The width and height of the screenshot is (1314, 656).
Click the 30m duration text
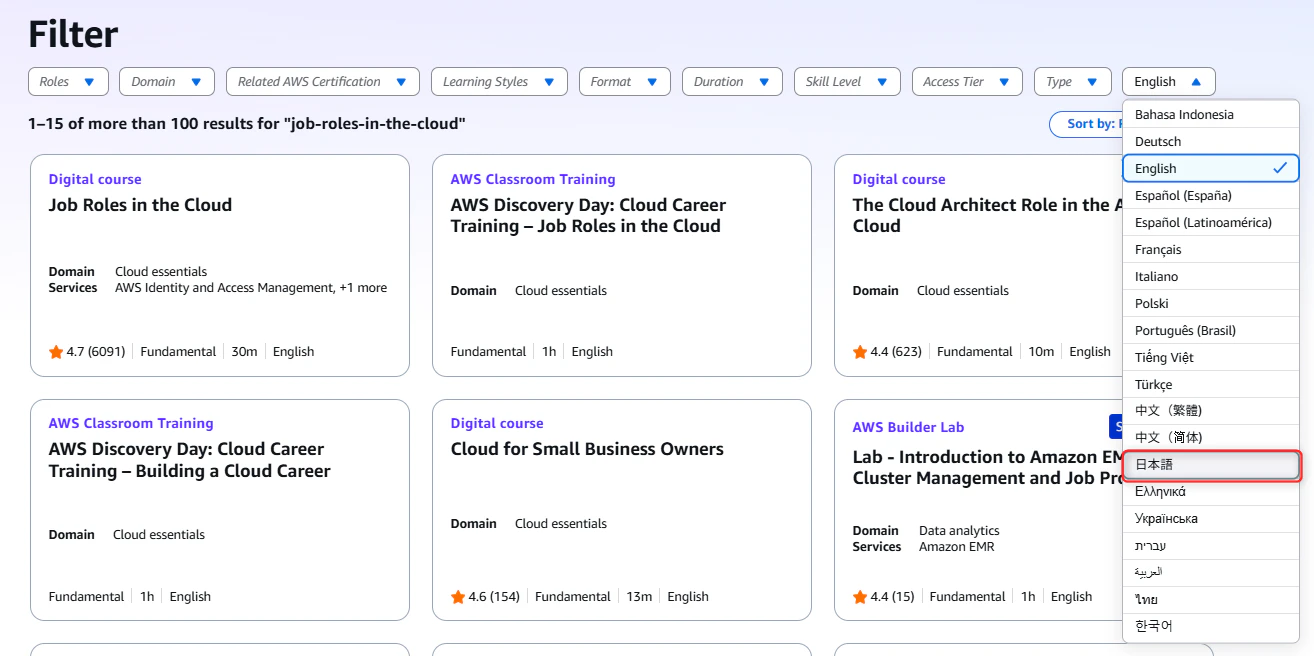(x=244, y=352)
